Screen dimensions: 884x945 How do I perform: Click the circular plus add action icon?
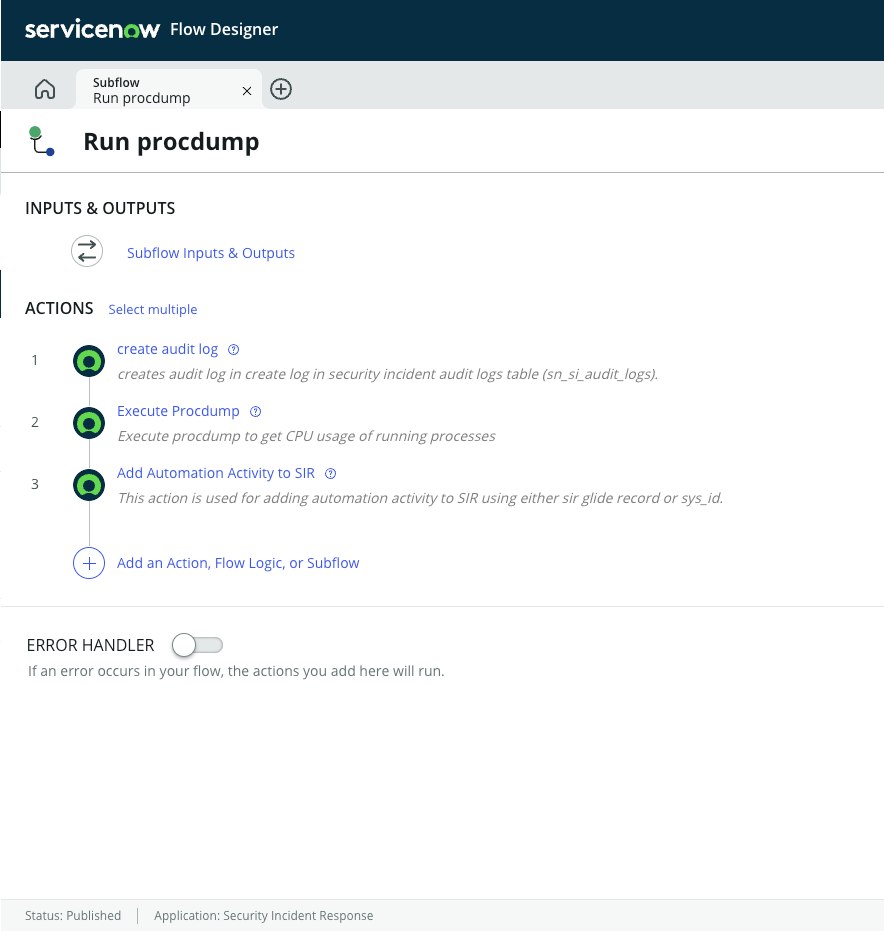(89, 564)
